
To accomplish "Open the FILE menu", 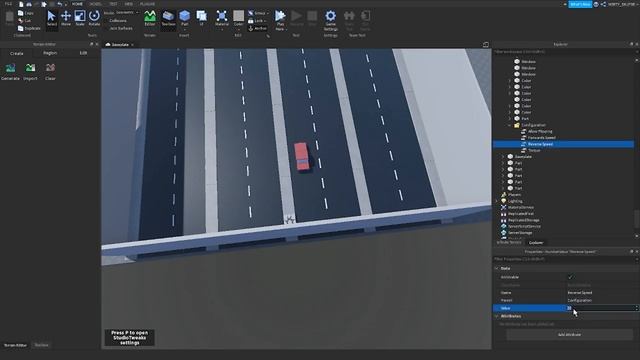I will point(8,4).
